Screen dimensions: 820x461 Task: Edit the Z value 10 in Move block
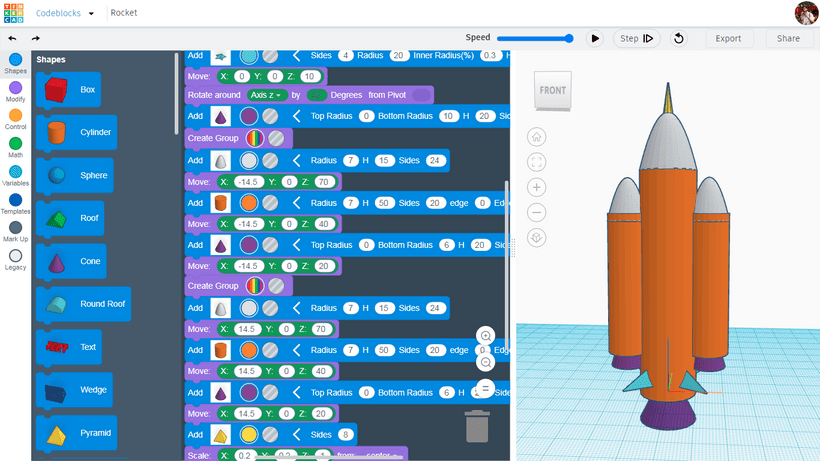(x=310, y=76)
